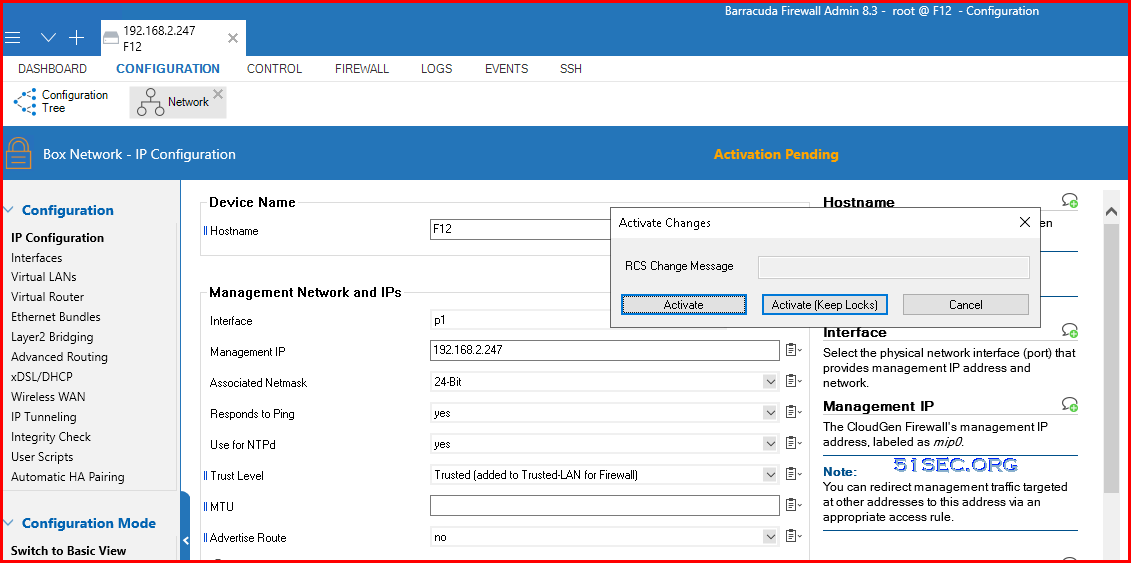Close the Network tab
1131x563 pixels.
click(219, 94)
